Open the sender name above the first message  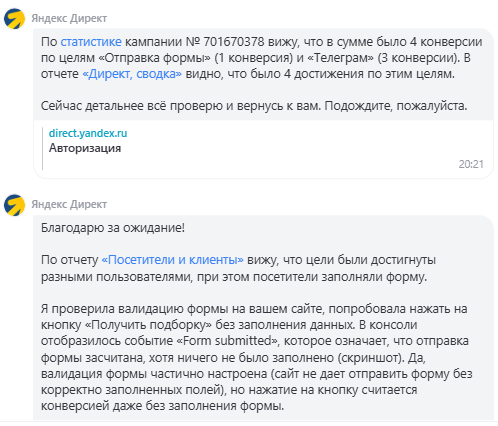pyautogui.click(x=69, y=18)
